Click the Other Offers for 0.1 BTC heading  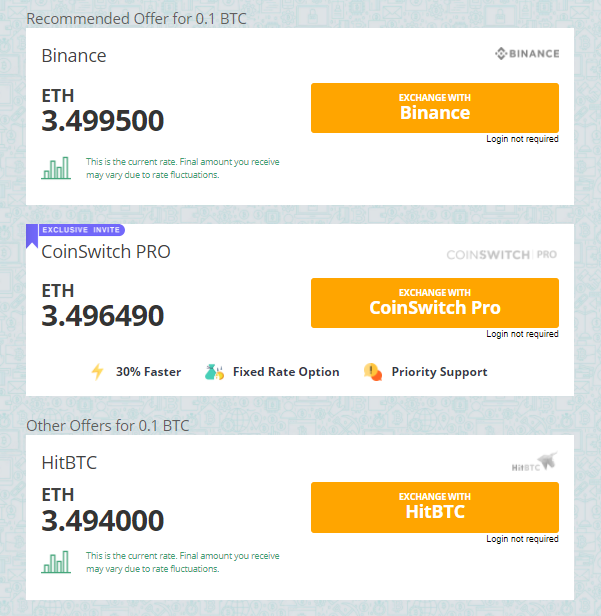point(108,425)
